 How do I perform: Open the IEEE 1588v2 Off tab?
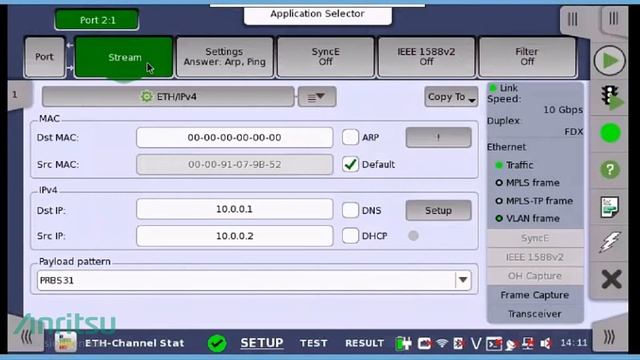point(426,57)
